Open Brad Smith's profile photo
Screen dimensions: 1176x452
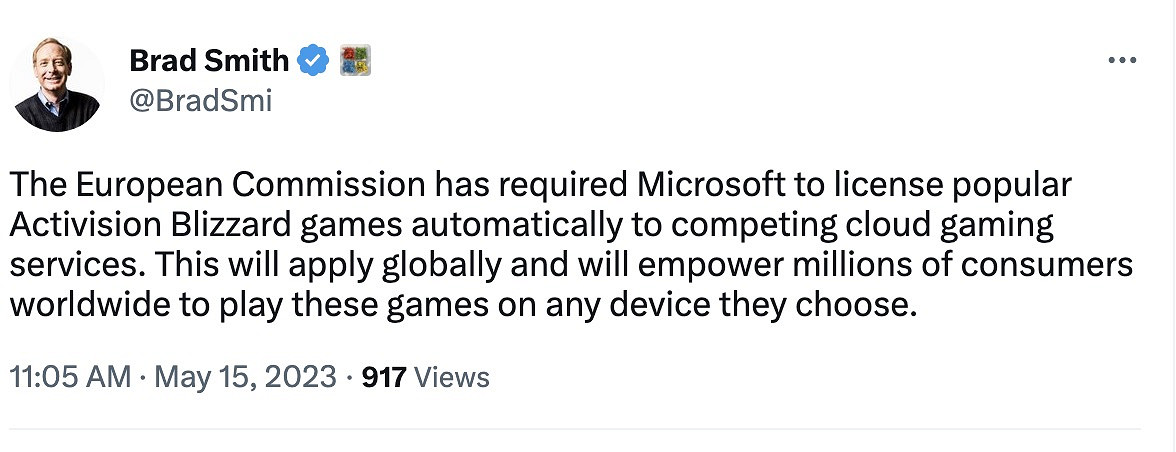pyautogui.click(x=58, y=84)
